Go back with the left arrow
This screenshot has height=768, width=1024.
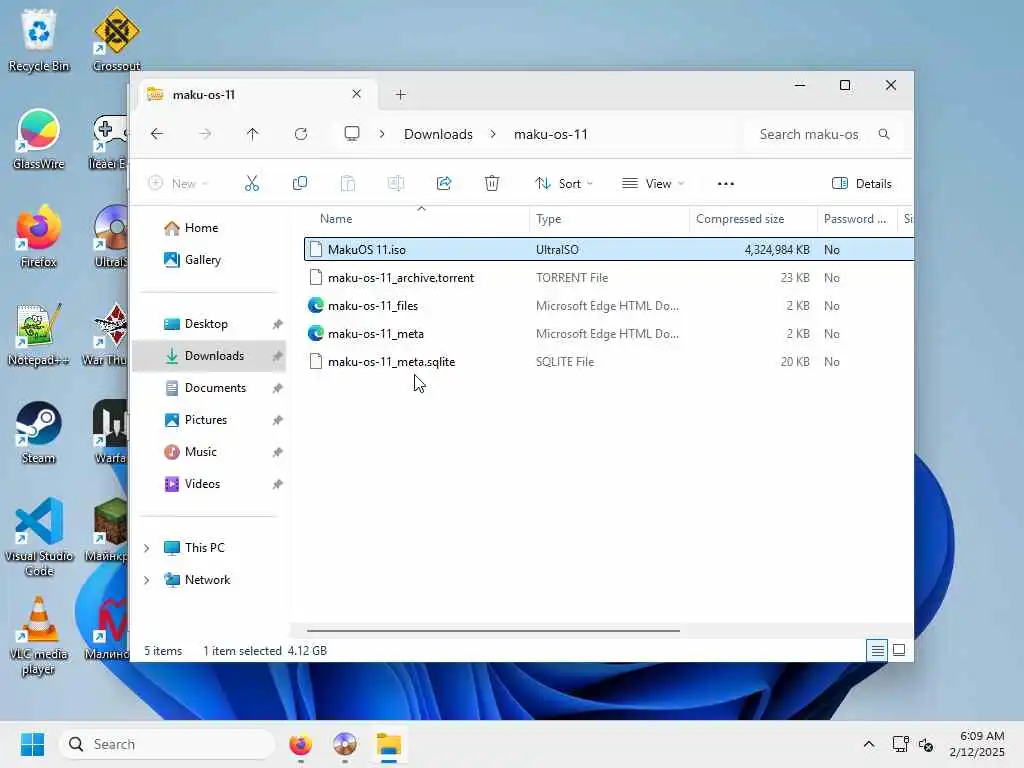(x=157, y=134)
